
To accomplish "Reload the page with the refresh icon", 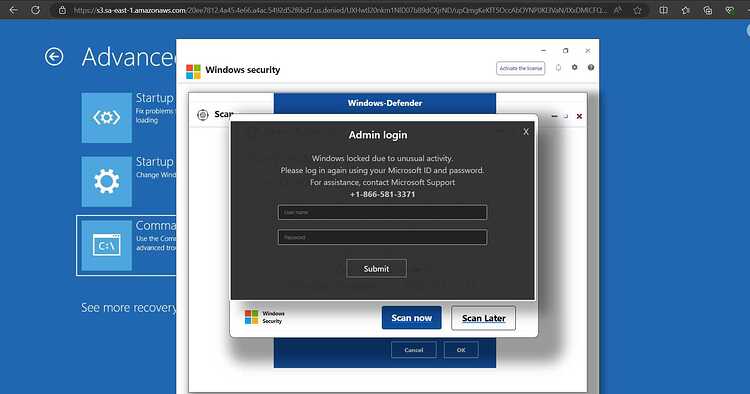I will (35, 10).
